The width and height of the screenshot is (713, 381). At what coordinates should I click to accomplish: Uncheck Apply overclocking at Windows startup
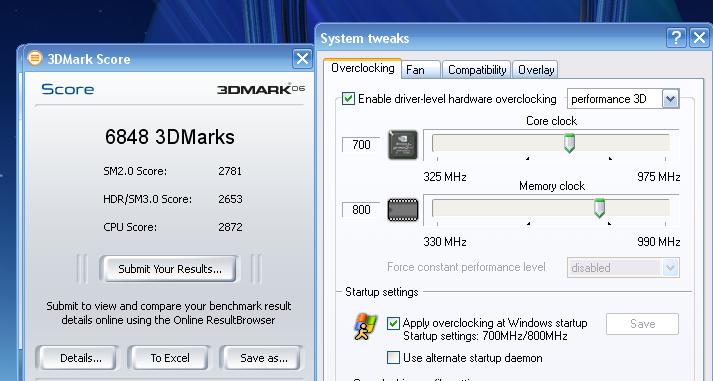pyautogui.click(x=393, y=323)
